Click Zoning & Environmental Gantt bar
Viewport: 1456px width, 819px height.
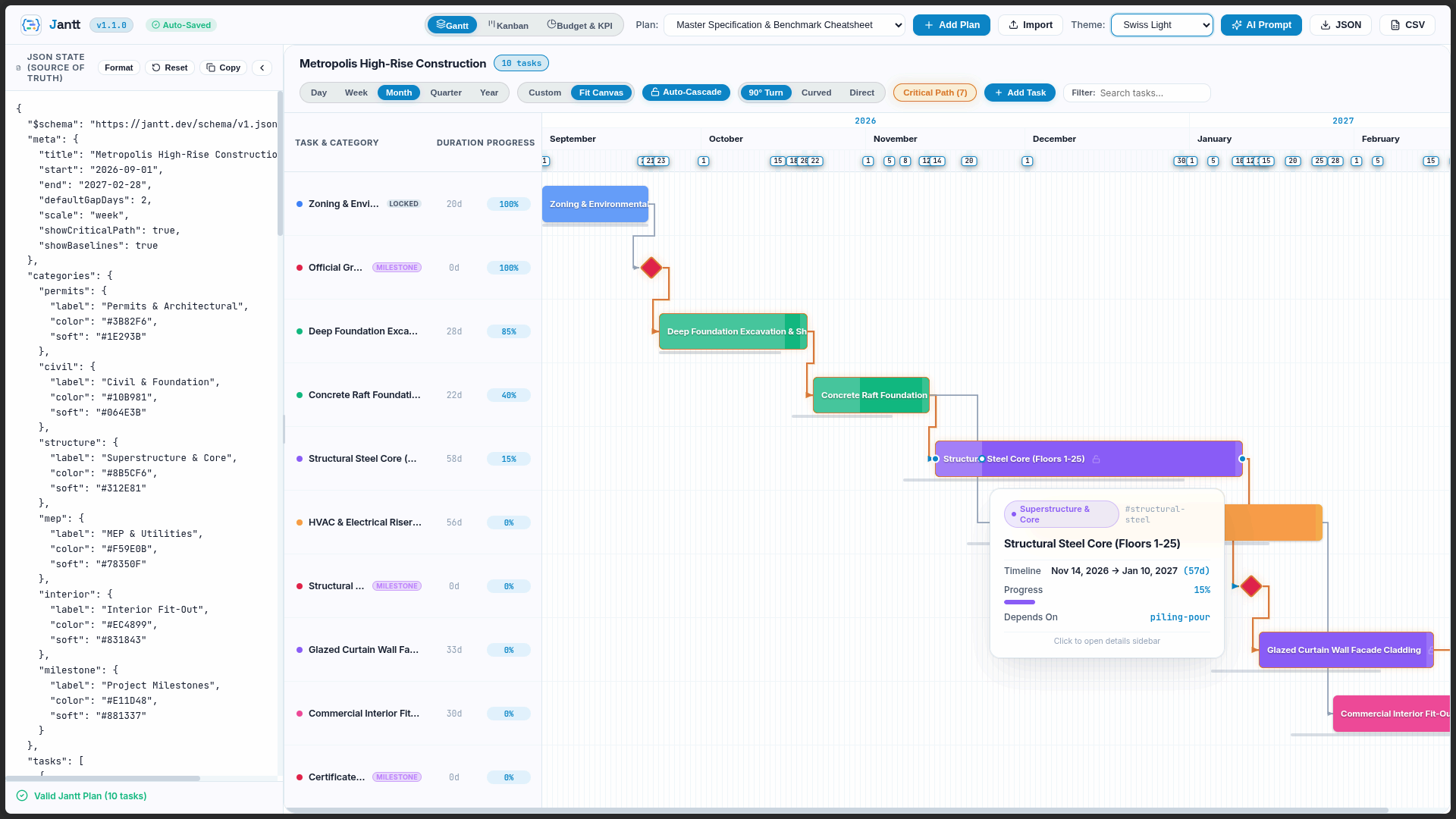[595, 204]
